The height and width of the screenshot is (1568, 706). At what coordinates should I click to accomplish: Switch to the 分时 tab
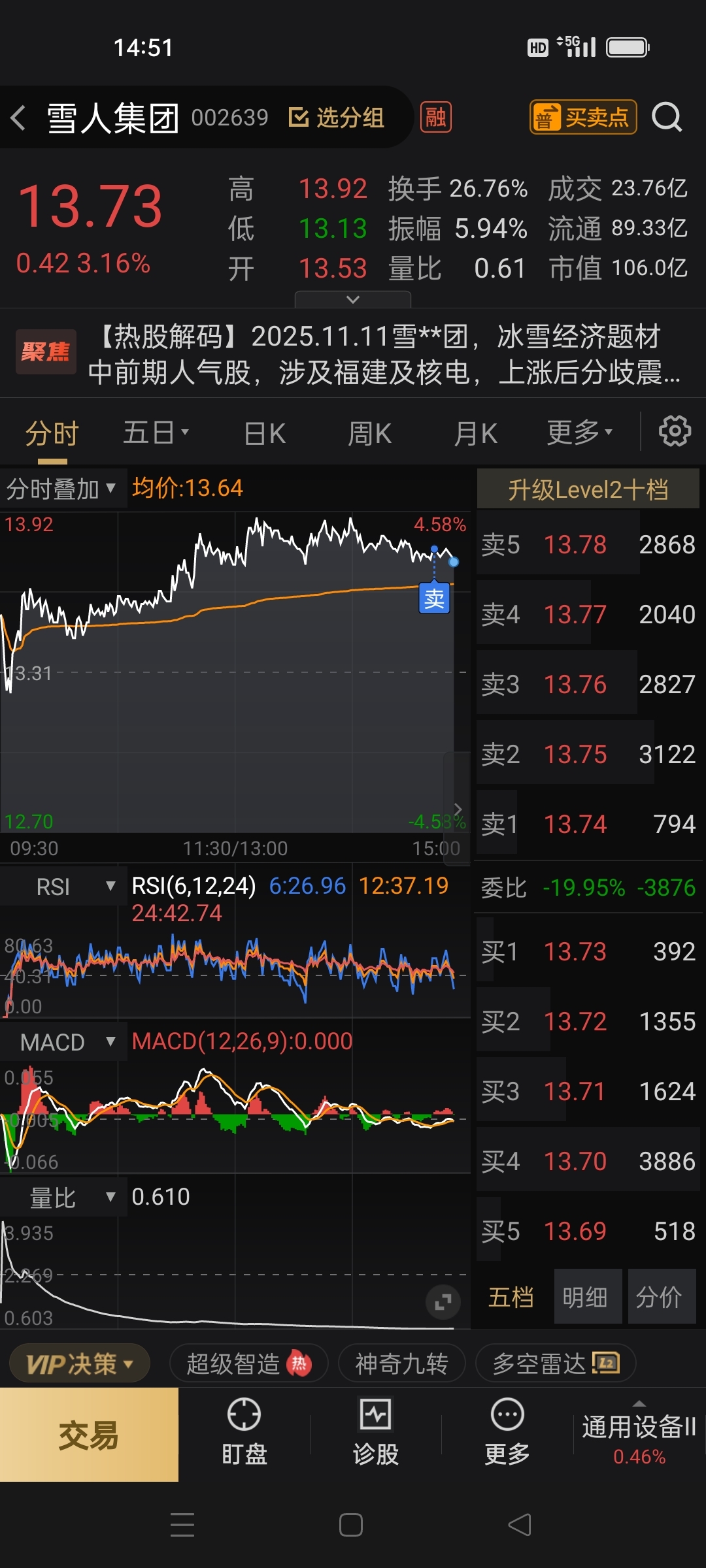pyautogui.click(x=52, y=433)
